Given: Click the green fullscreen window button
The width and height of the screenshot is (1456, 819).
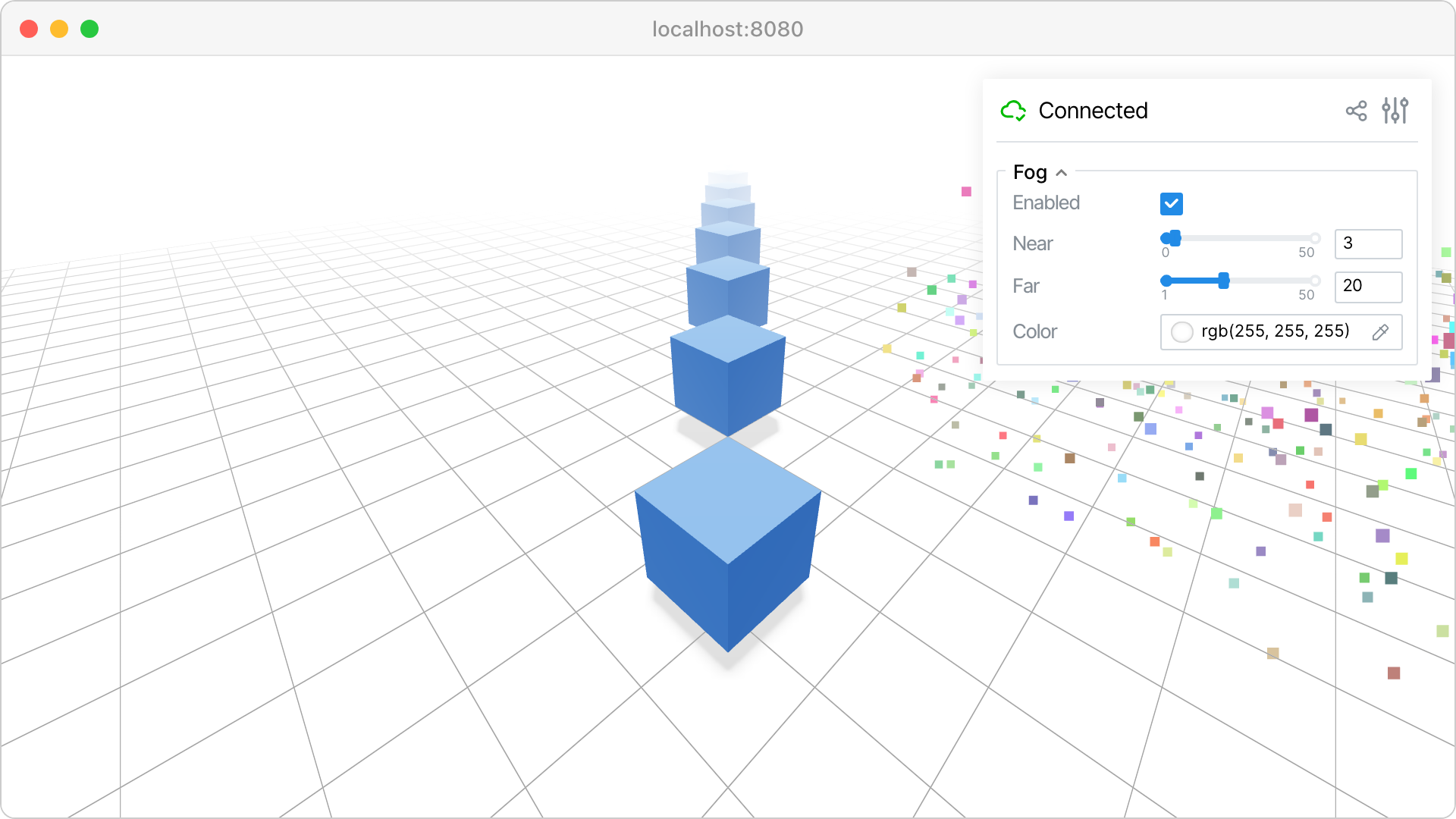Looking at the screenshot, I should point(89,29).
